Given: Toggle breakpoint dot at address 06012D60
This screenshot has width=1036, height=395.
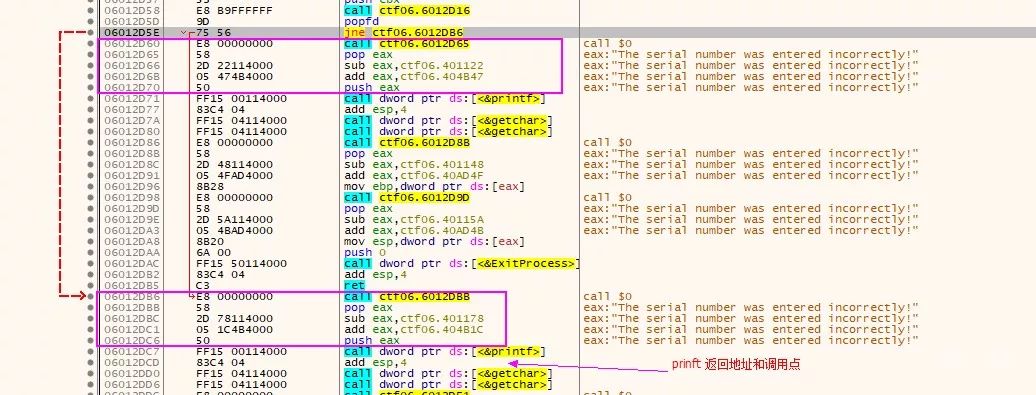Looking at the screenshot, I should click(x=91, y=44).
